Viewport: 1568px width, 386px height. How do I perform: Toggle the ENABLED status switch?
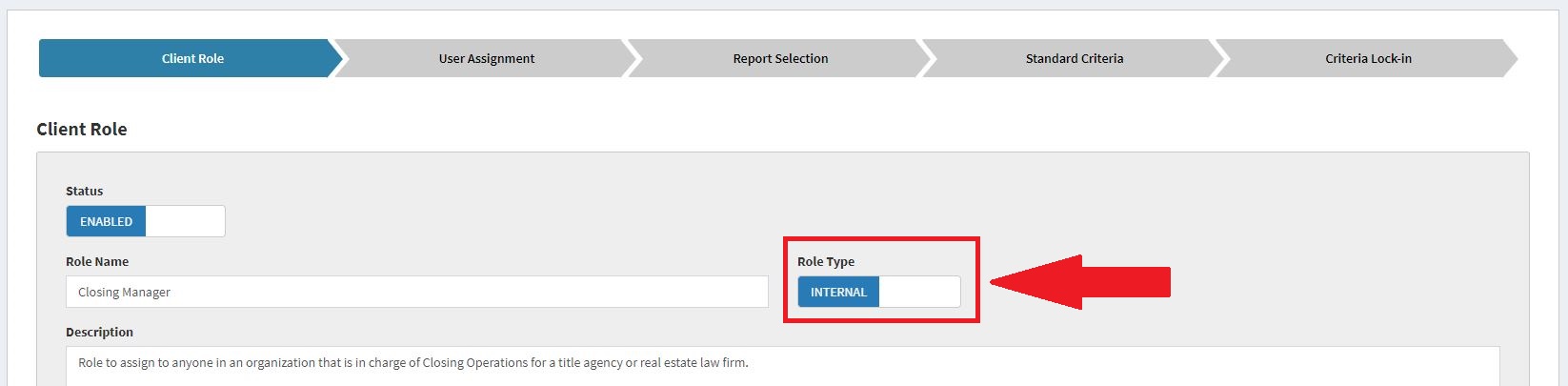106,221
